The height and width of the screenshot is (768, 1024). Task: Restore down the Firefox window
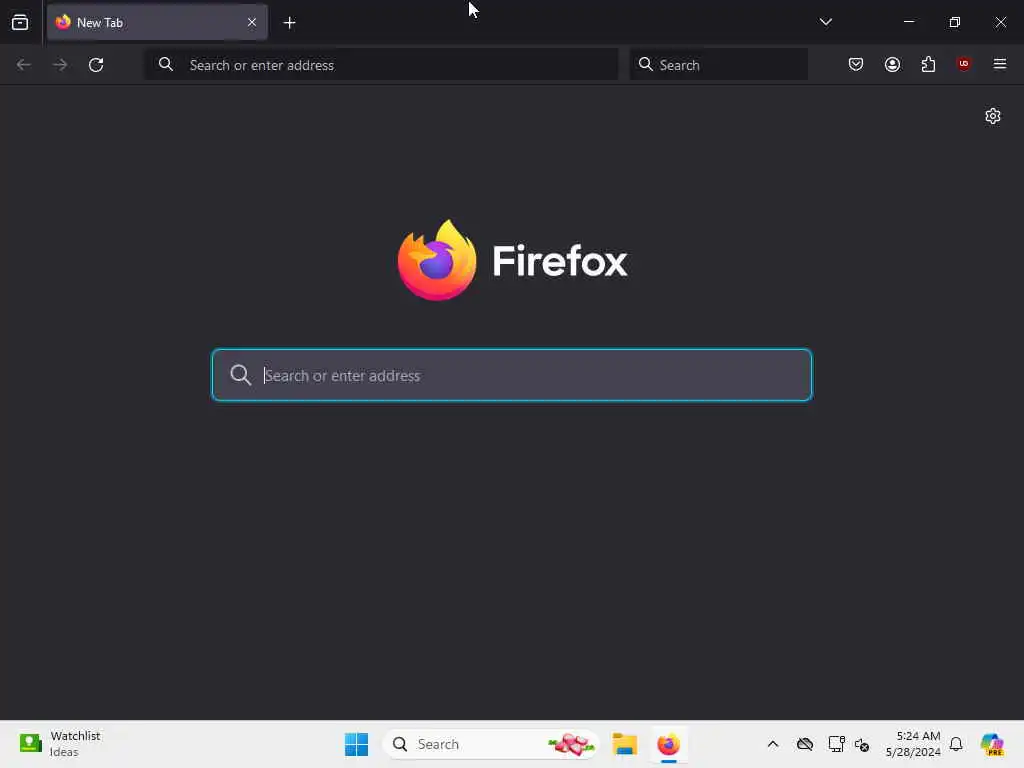point(955,22)
